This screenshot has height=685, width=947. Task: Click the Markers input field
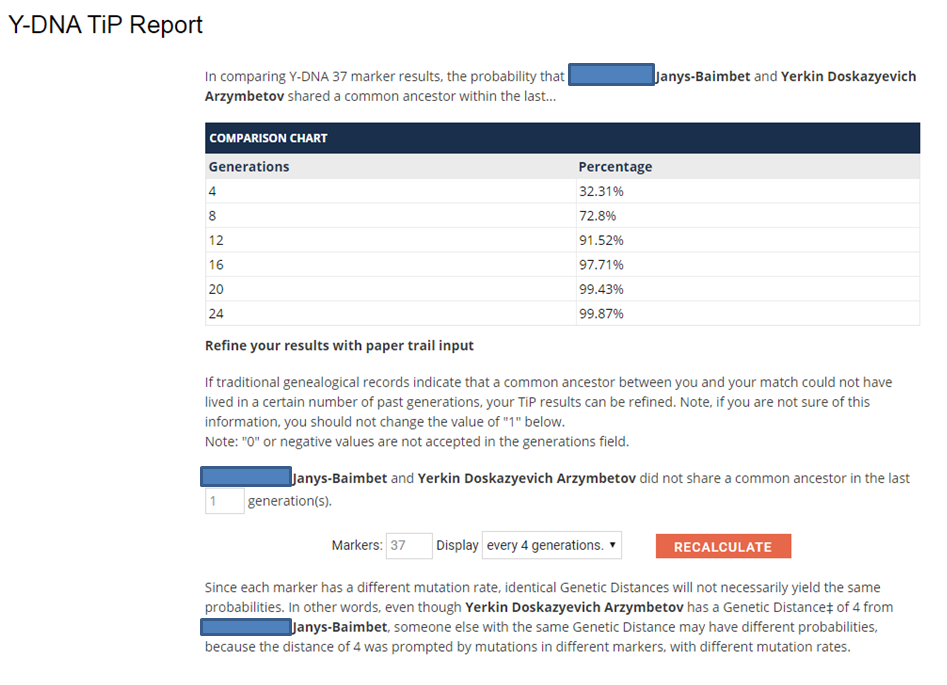coord(409,545)
